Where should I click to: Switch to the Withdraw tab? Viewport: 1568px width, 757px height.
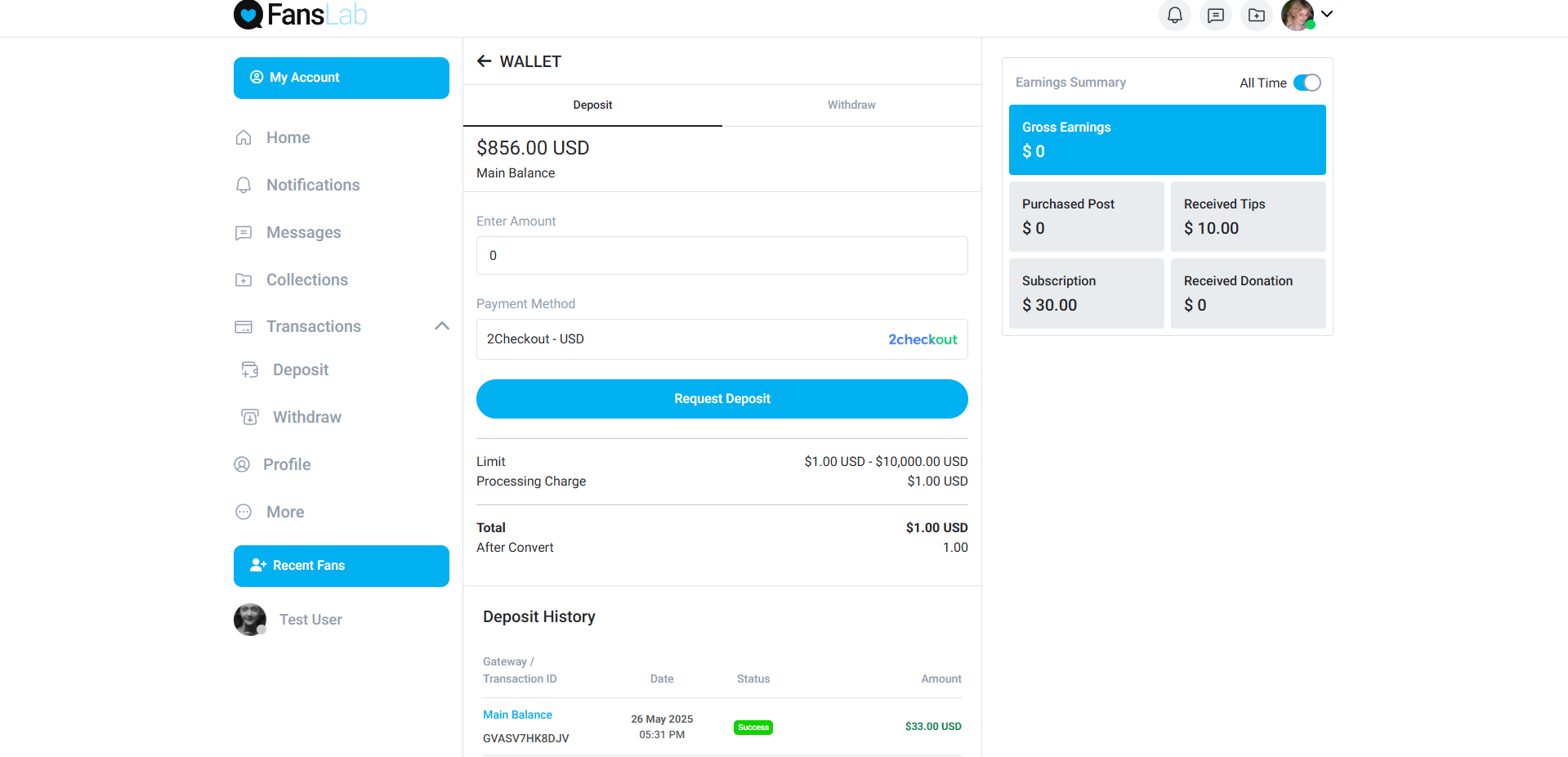pos(851,105)
